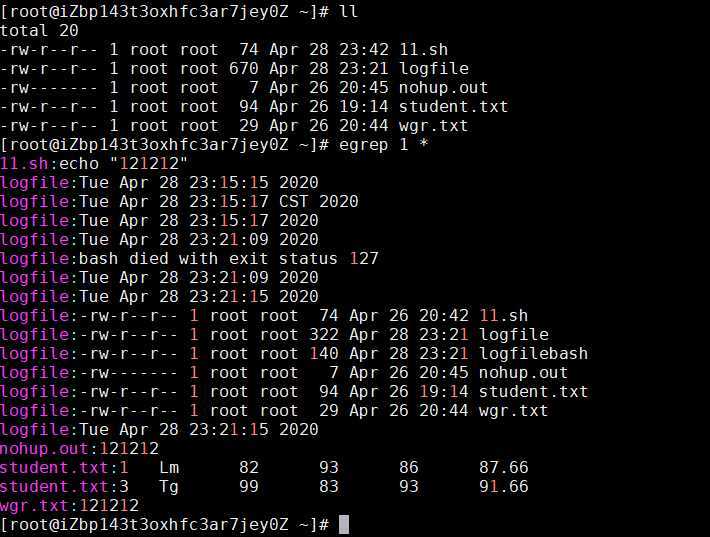This screenshot has width=710, height=537.
Task: Click value 91.66 in student.txt row
Action: click(504, 486)
